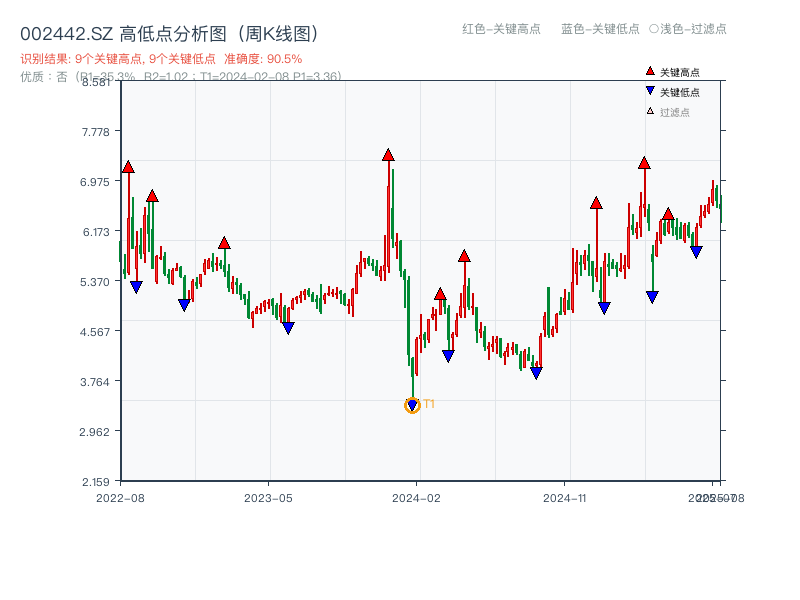Click the 蓝色-关键低点 header note
800x600 pixels.
[x=600, y=29]
